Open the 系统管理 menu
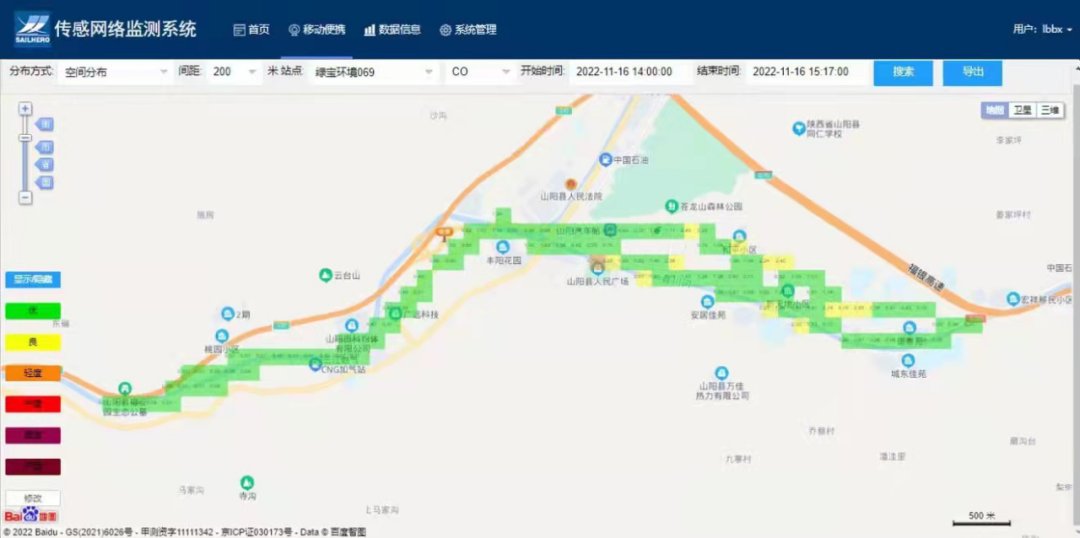This screenshot has width=1080, height=538. click(x=467, y=30)
